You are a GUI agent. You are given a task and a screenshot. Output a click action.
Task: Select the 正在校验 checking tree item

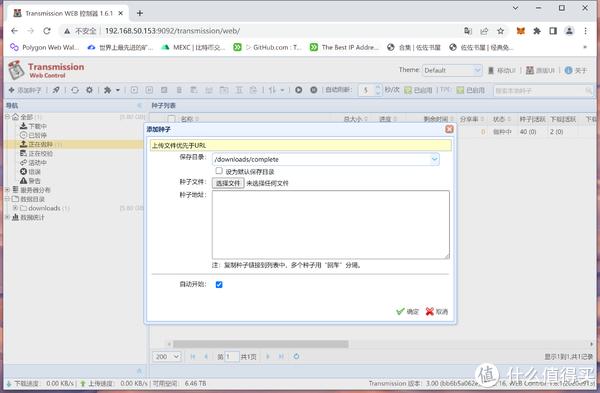pos(36,153)
